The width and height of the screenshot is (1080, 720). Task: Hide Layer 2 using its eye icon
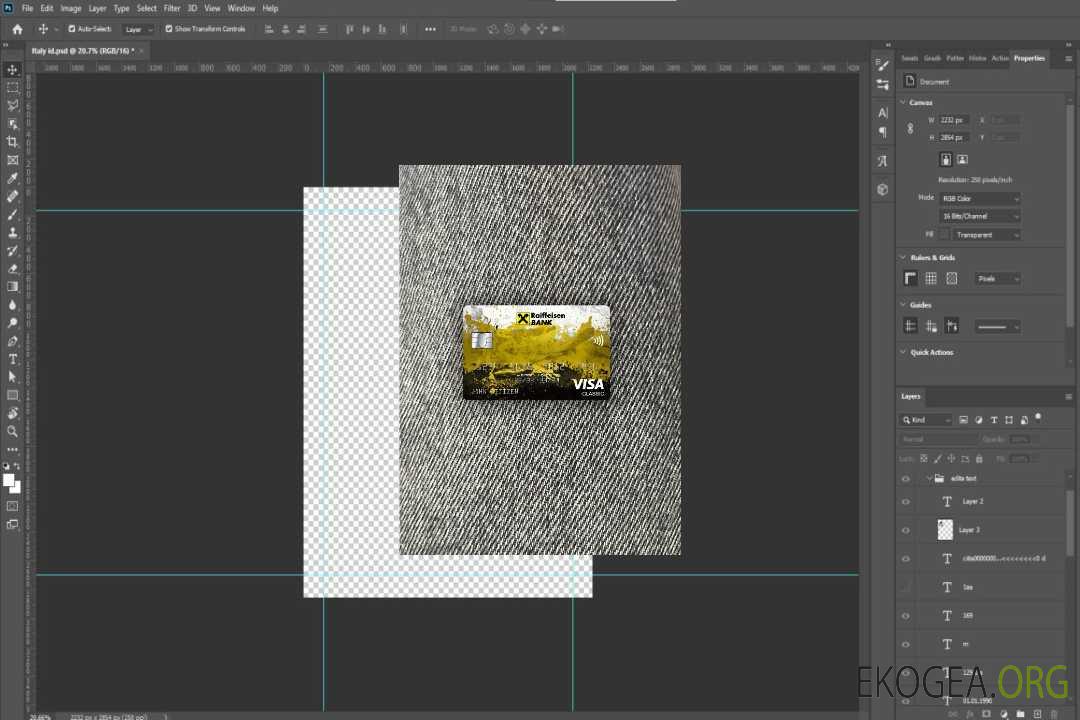tap(906, 502)
